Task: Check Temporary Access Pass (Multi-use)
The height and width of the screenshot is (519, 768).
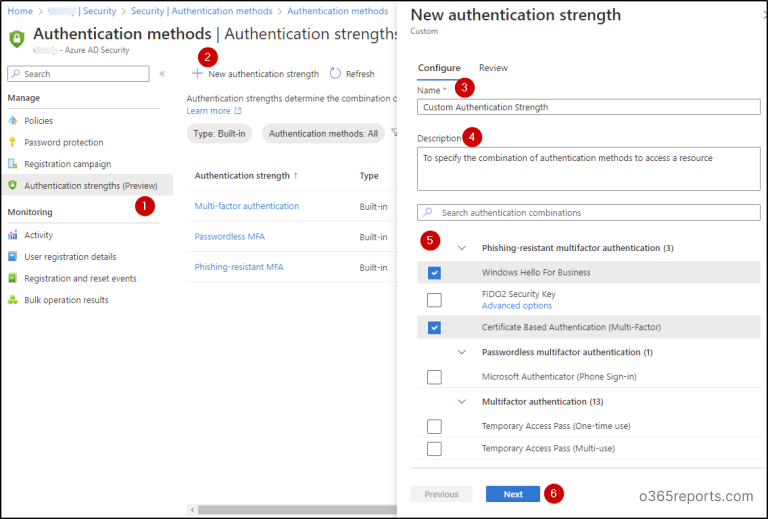Action: click(434, 448)
